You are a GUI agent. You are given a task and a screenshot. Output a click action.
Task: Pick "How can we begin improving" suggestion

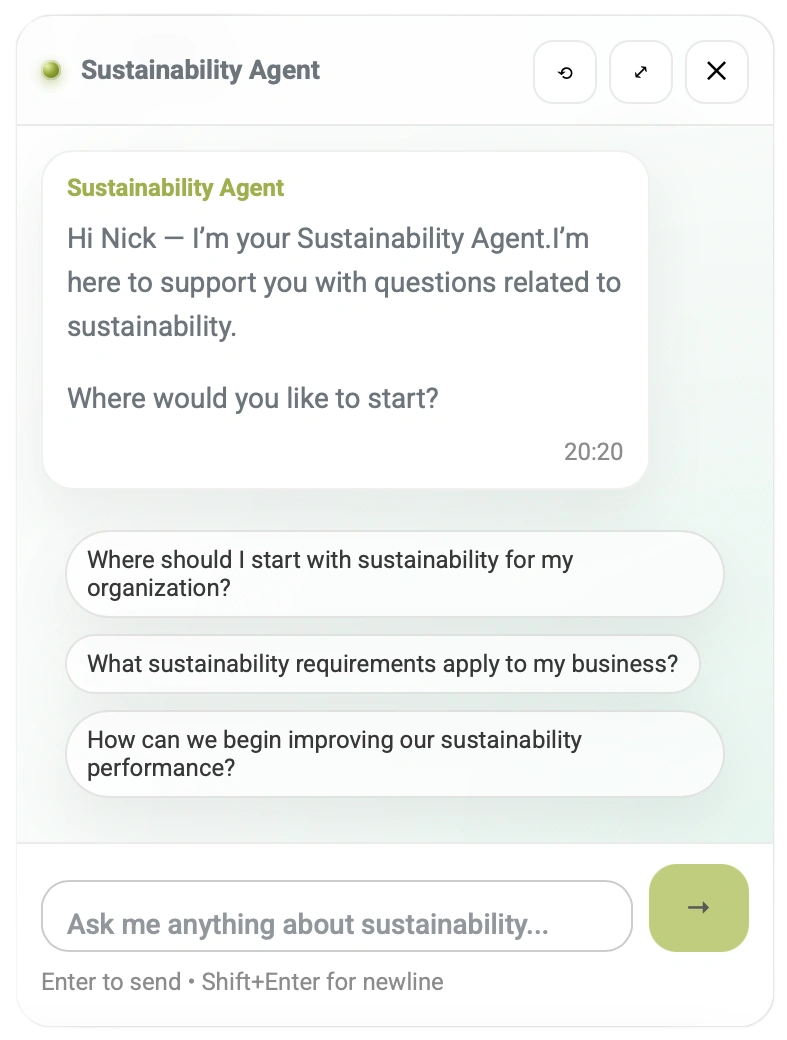394,754
